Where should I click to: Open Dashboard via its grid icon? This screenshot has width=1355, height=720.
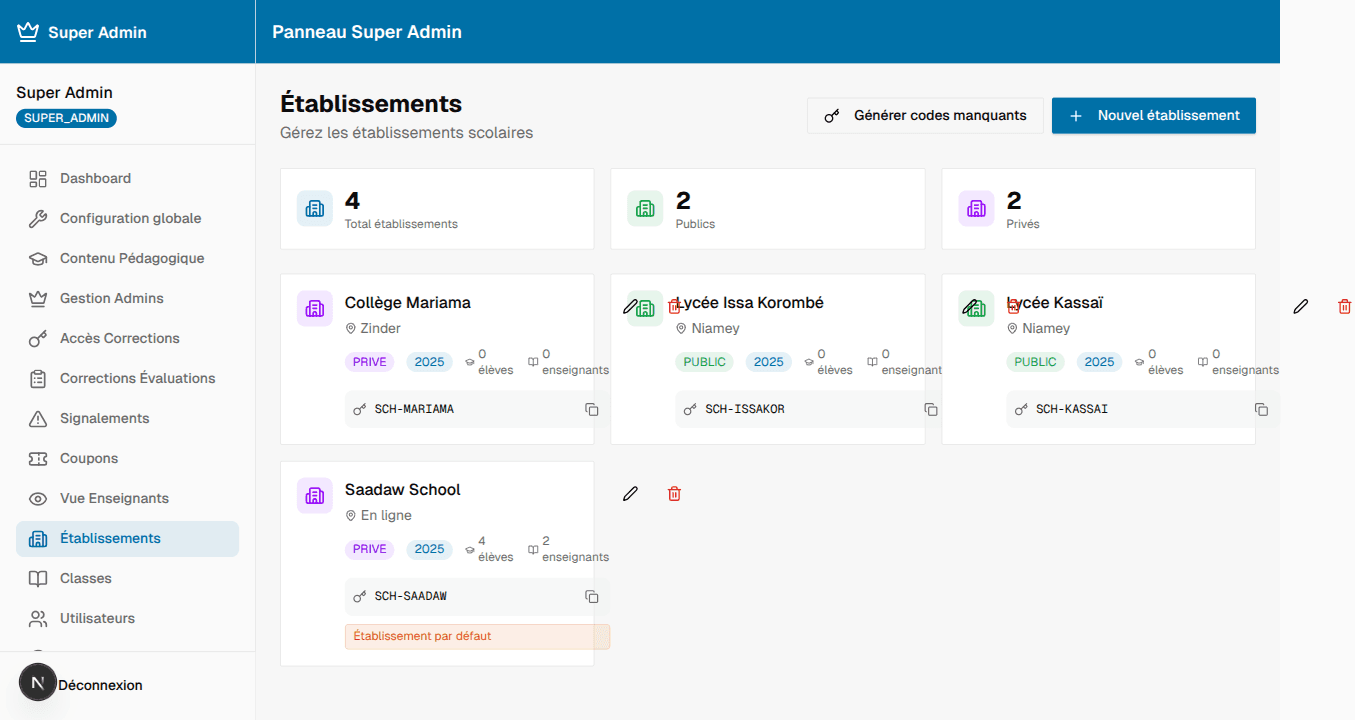pos(38,179)
